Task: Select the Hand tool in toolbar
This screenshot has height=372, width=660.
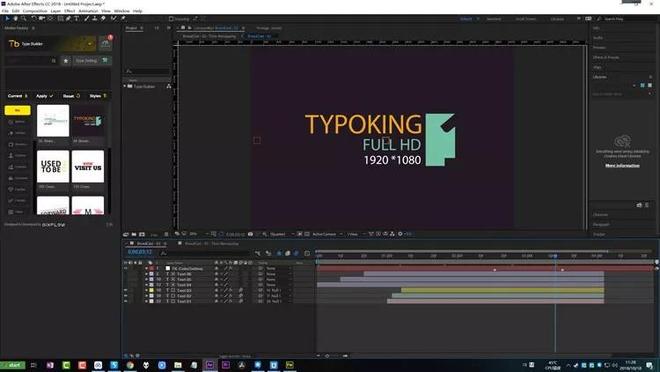Action: coord(16,19)
